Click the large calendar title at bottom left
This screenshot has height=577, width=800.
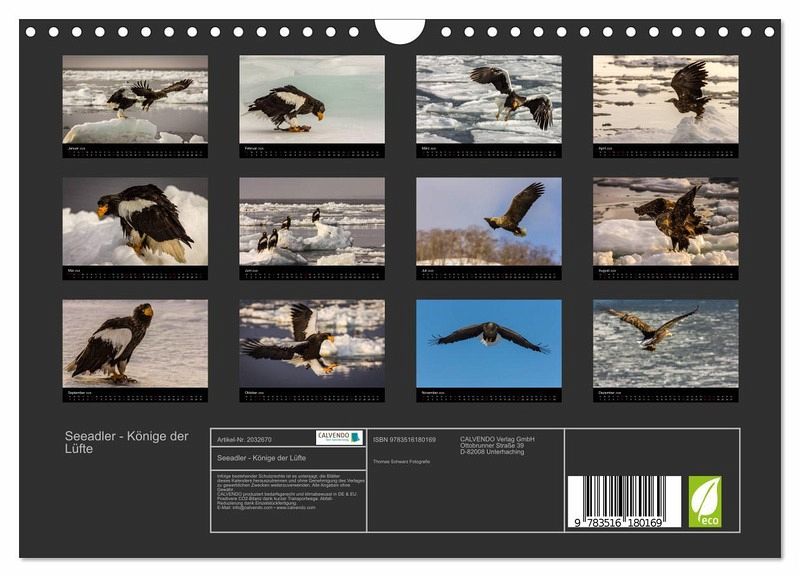pyautogui.click(x=126, y=442)
